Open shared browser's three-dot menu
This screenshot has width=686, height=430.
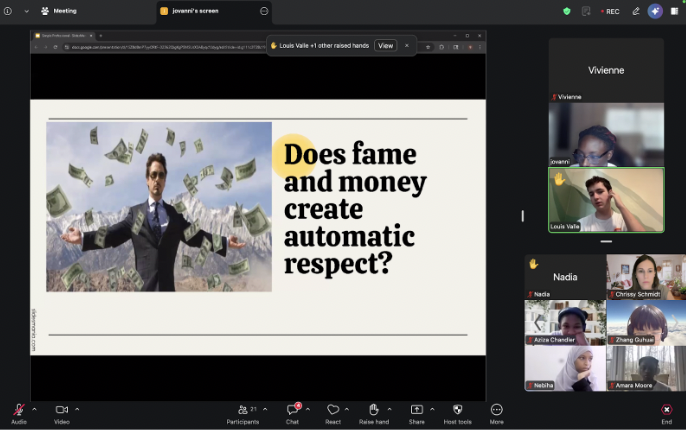(x=480, y=47)
